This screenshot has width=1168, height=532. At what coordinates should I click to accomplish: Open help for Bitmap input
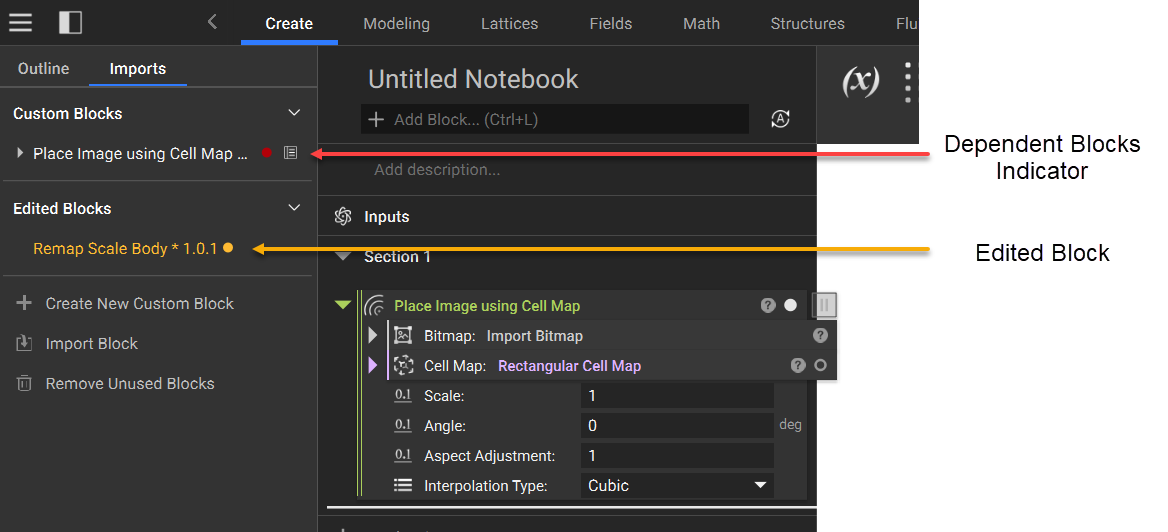820,335
